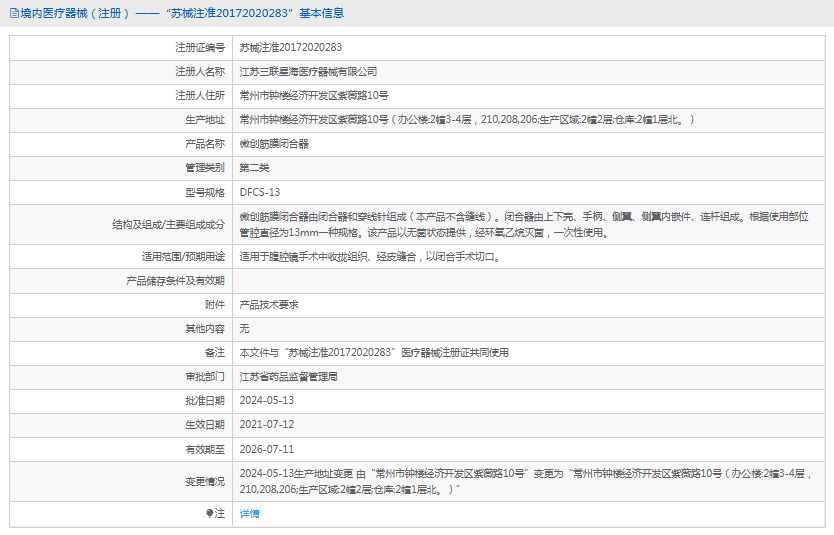Click expiry date 2026-07-11

pyautogui.click(x=266, y=449)
